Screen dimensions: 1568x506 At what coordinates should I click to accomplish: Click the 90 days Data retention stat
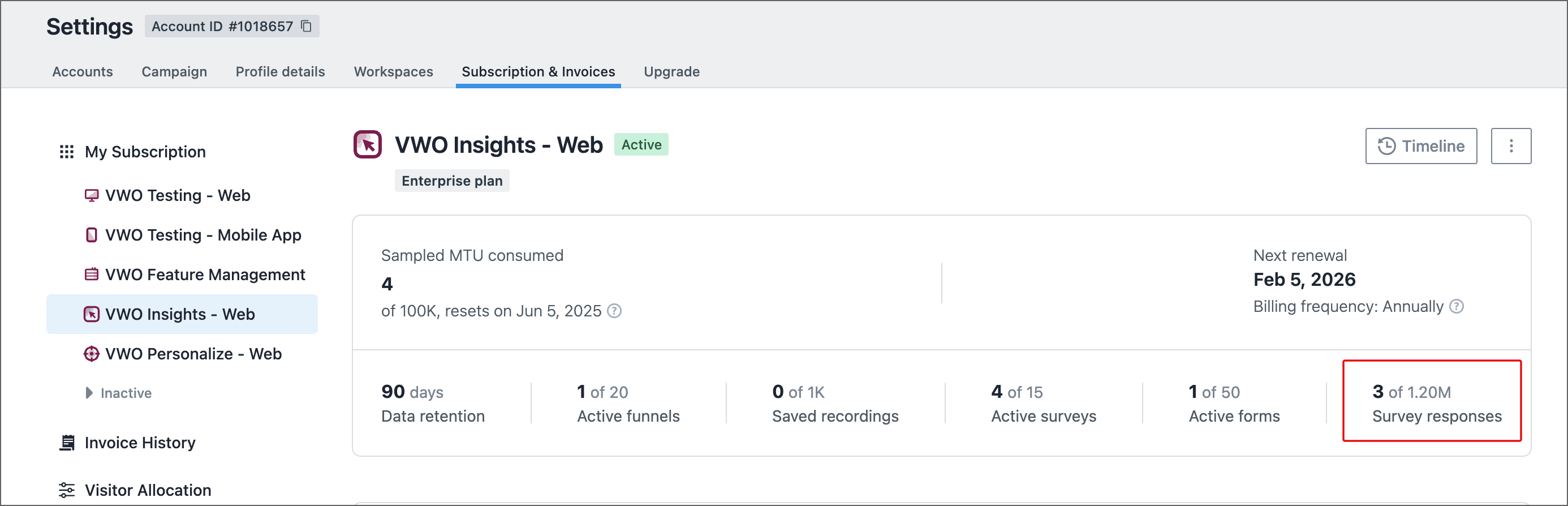click(433, 404)
